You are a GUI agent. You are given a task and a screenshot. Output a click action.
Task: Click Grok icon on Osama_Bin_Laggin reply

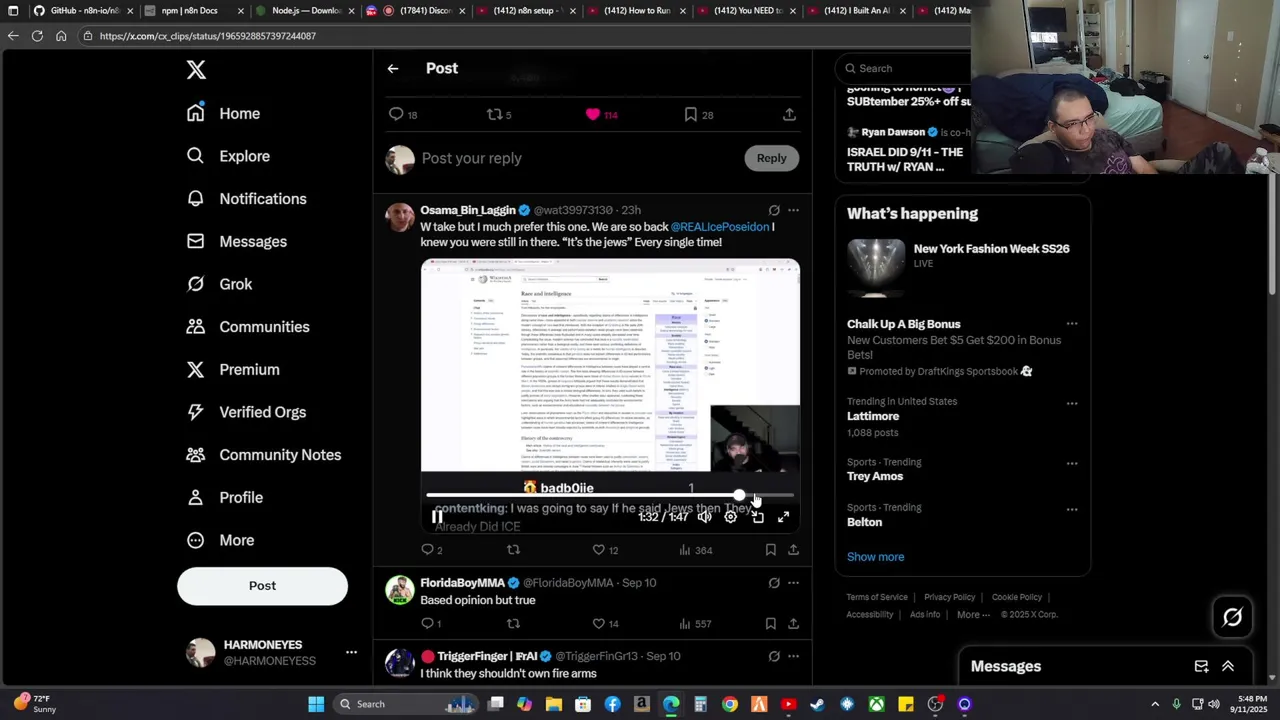774,210
